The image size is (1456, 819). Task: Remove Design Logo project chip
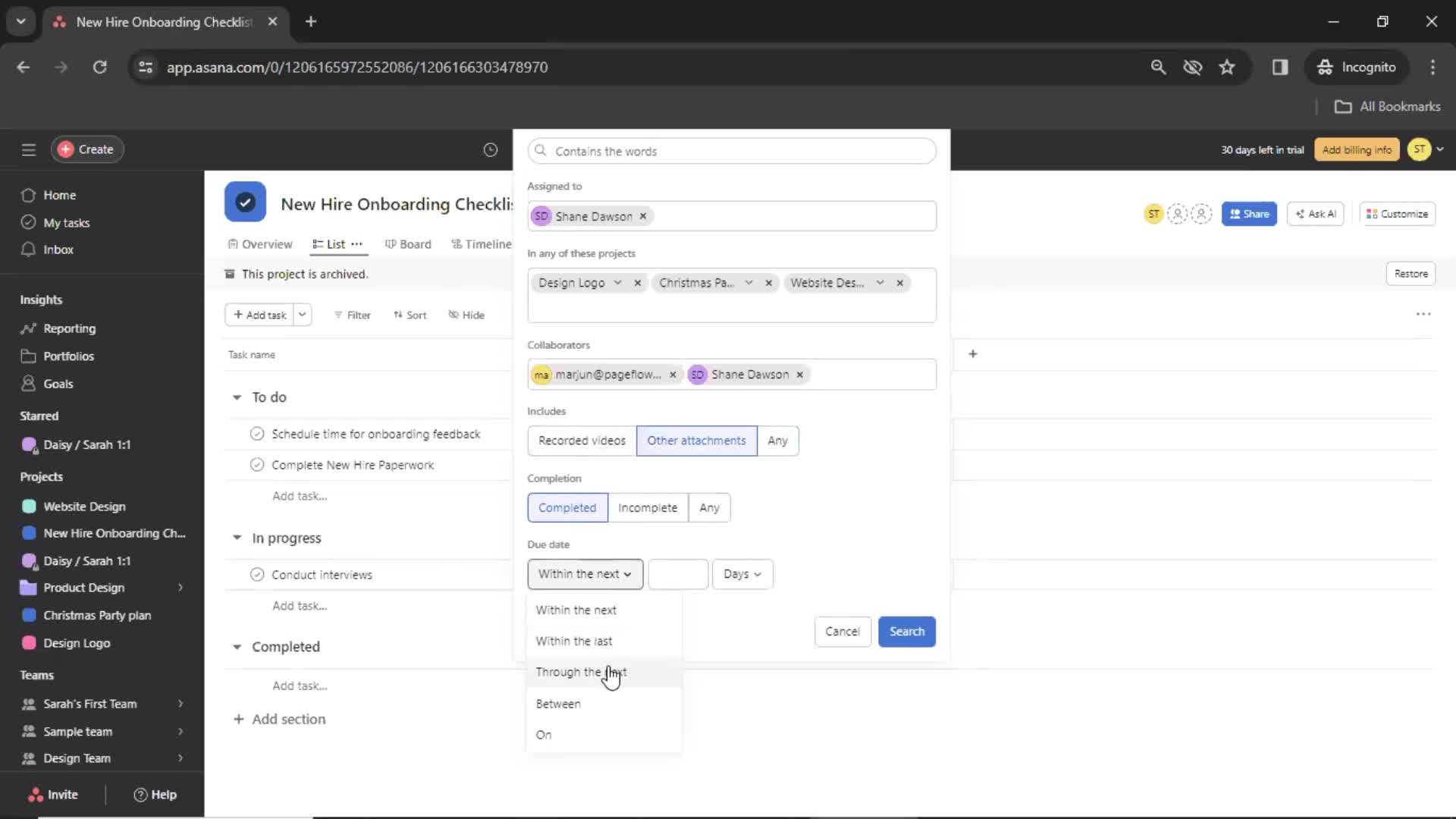pos(638,283)
